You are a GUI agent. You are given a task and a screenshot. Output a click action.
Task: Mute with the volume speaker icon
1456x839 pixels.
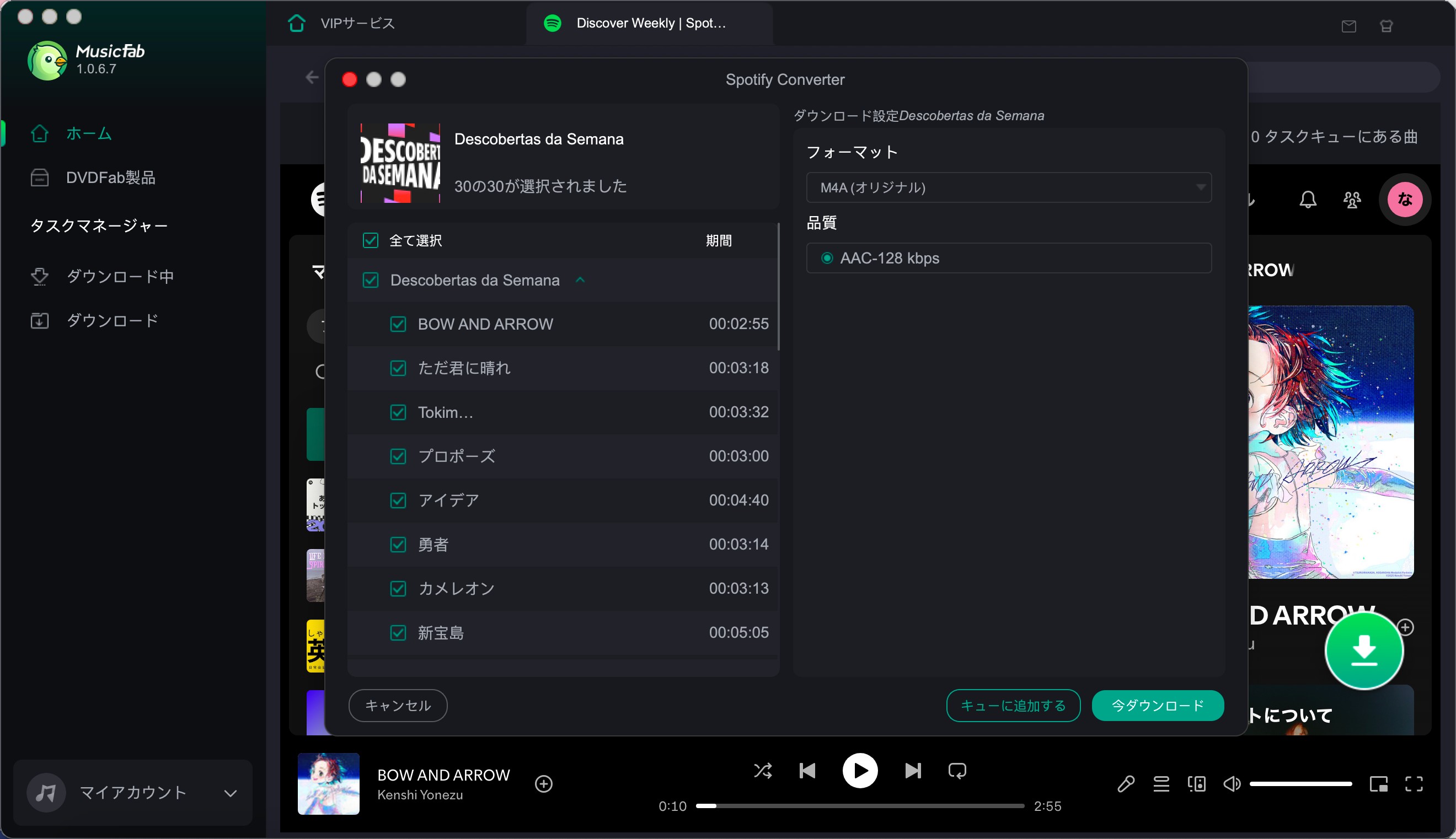[1232, 784]
